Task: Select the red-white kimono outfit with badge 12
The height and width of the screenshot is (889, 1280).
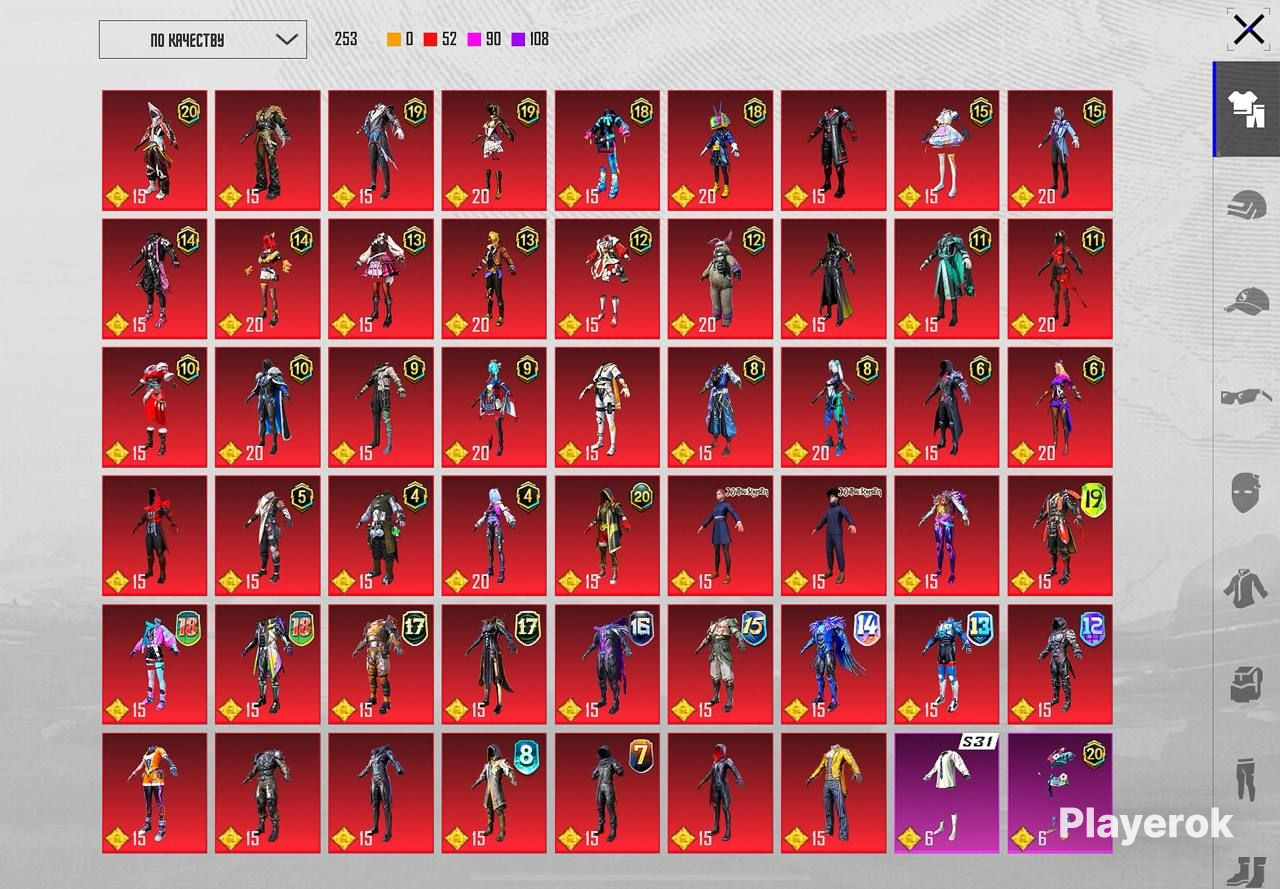Action: click(x=608, y=279)
